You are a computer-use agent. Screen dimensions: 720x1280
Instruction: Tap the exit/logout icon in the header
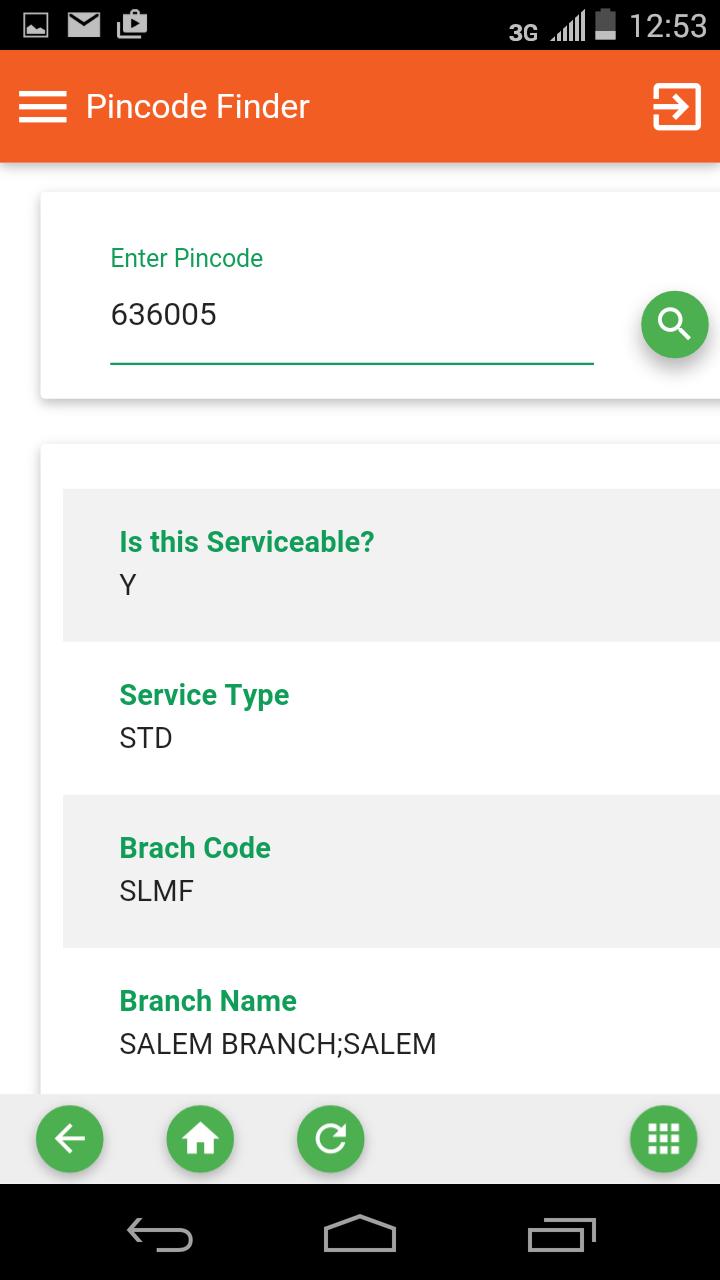(676, 106)
